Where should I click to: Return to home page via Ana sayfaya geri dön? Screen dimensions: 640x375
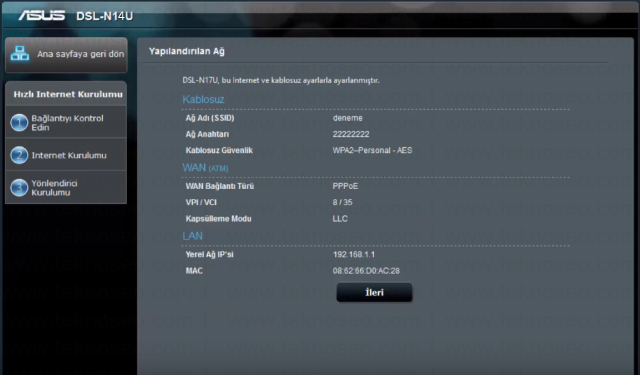[66, 55]
